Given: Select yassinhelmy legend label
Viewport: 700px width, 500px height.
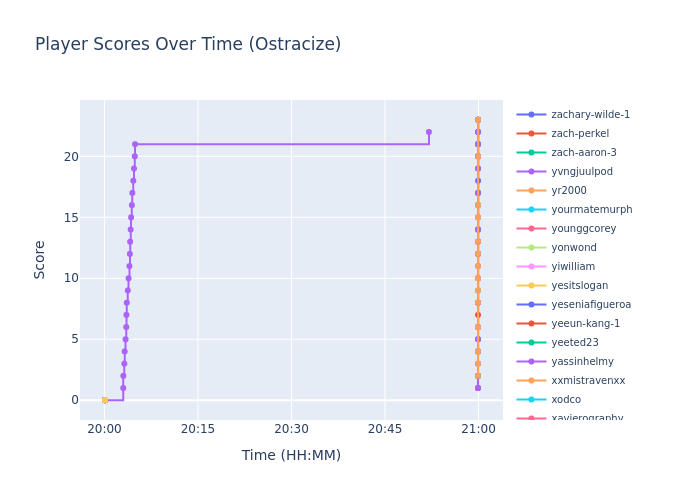Looking at the screenshot, I should pos(582,362).
